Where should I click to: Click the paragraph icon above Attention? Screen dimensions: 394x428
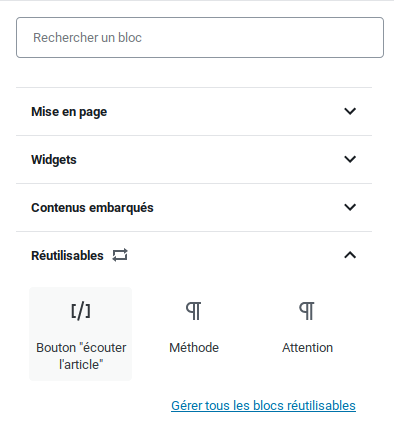pos(307,311)
